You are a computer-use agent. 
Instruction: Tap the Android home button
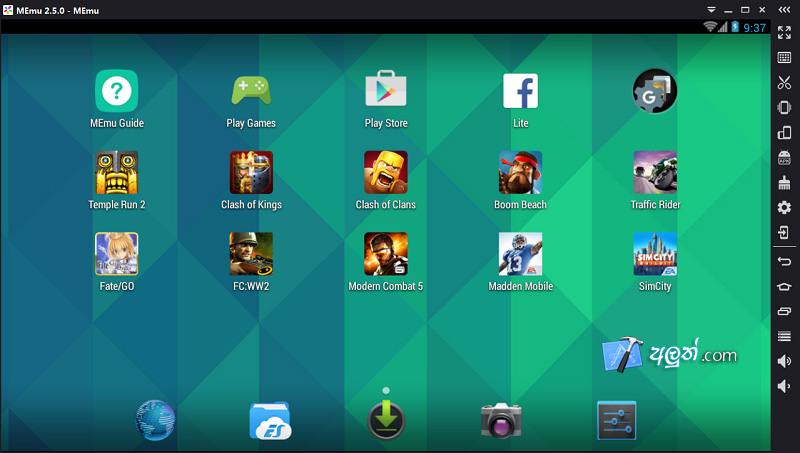click(784, 287)
